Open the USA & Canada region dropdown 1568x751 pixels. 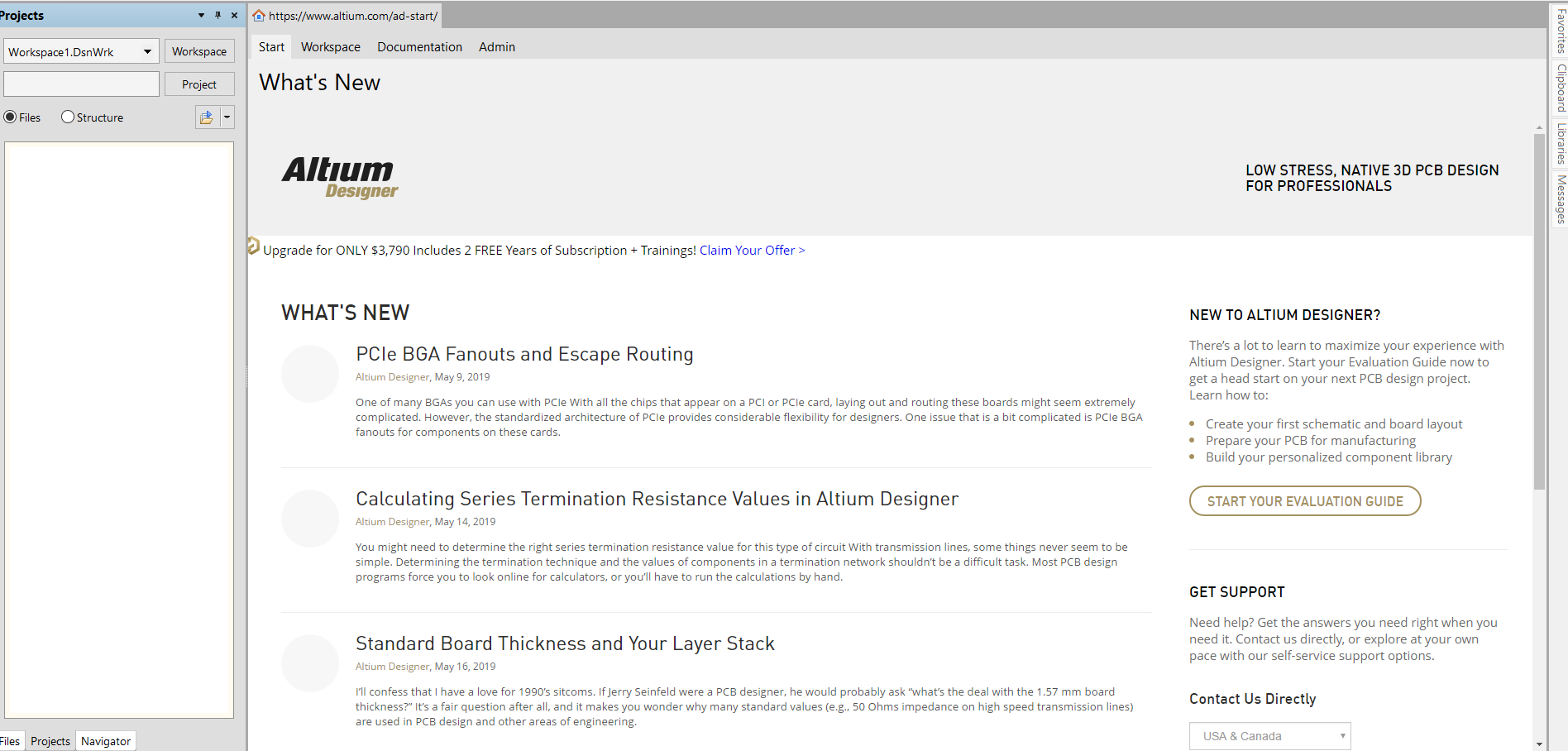click(x=1270, y=736)
